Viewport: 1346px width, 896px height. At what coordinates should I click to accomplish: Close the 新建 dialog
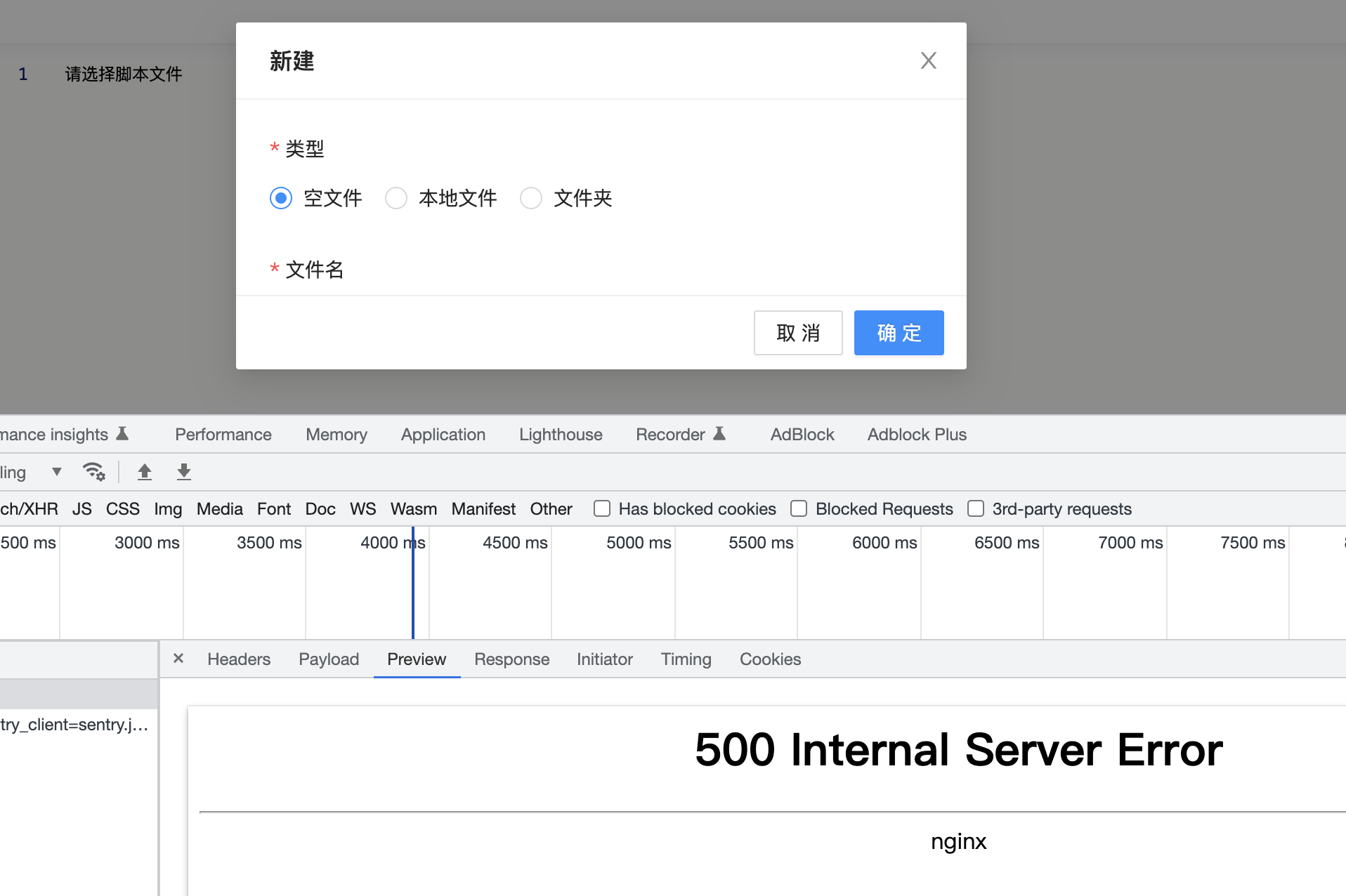coord(928,60)
